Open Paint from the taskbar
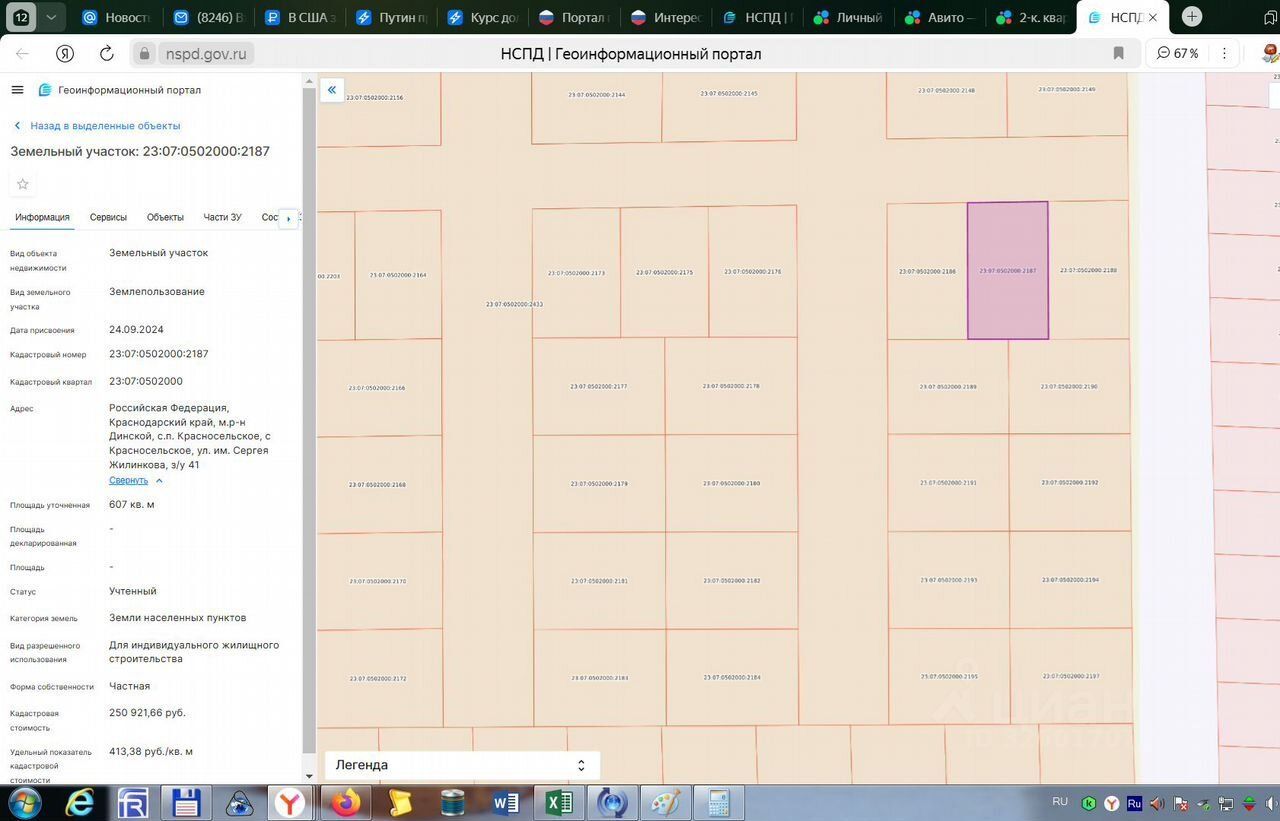The width and height of the screenshot is (1280, 821). (x=665, y=803)
